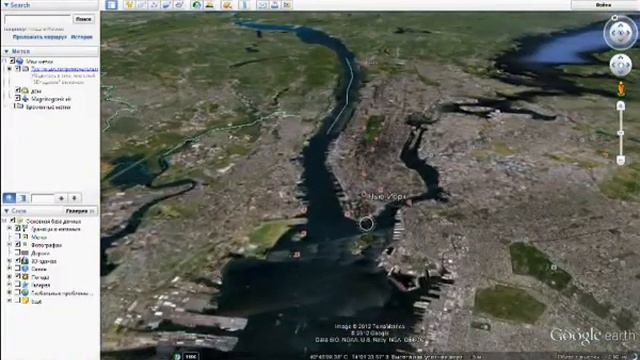Uncheck the Погода layer
Viewport: 640px width, 360px height.
pos(18,277)
